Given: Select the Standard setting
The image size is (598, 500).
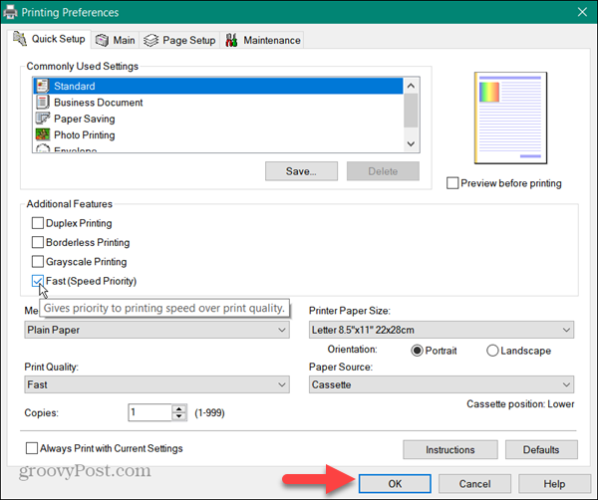Looking at the screenshot, I should click(x=219, y=86).
